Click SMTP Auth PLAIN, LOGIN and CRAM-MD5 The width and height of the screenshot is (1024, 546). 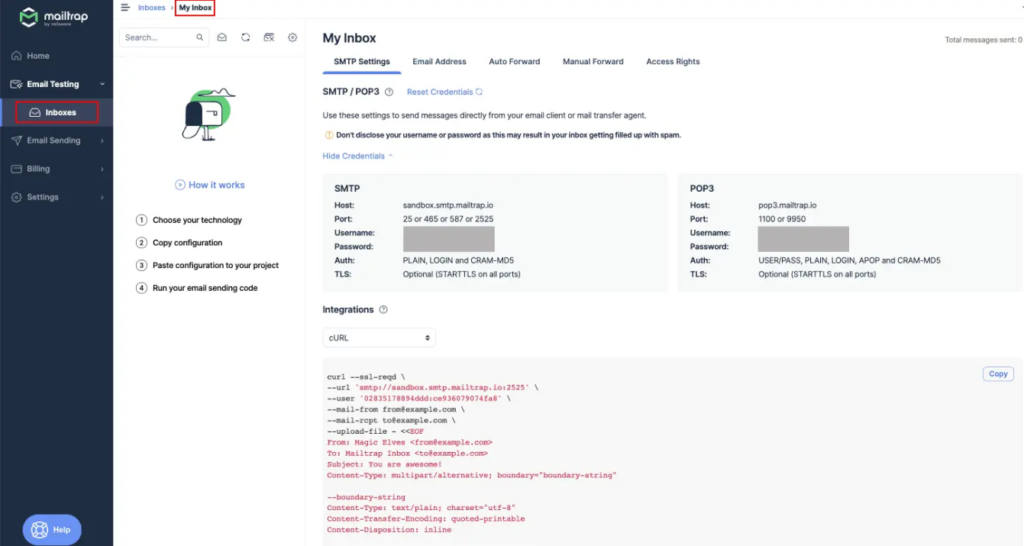pyautogui.click(x=458, y=261)
